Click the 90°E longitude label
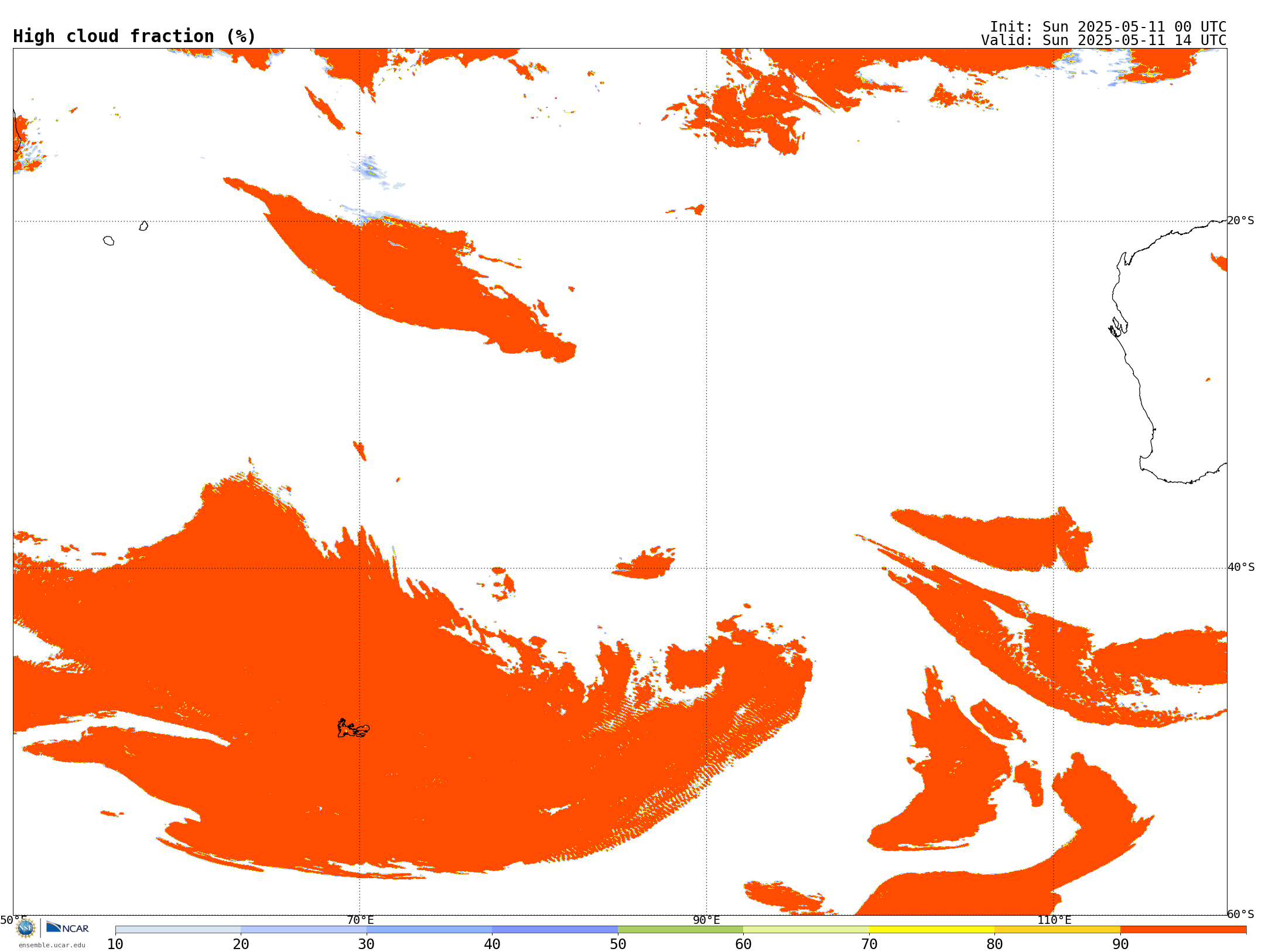The image size is (1265, 952). [x=706, y=920]
